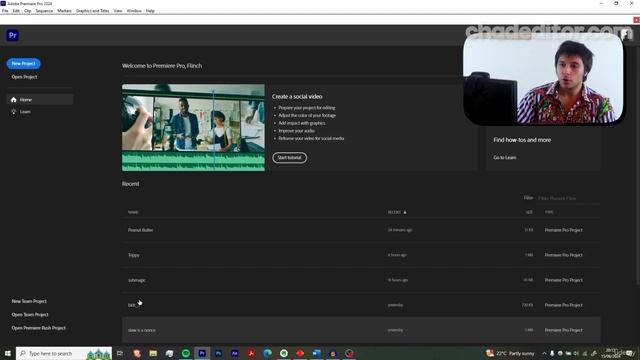
Task: Open the Clip menu
Action: point(27,11)
